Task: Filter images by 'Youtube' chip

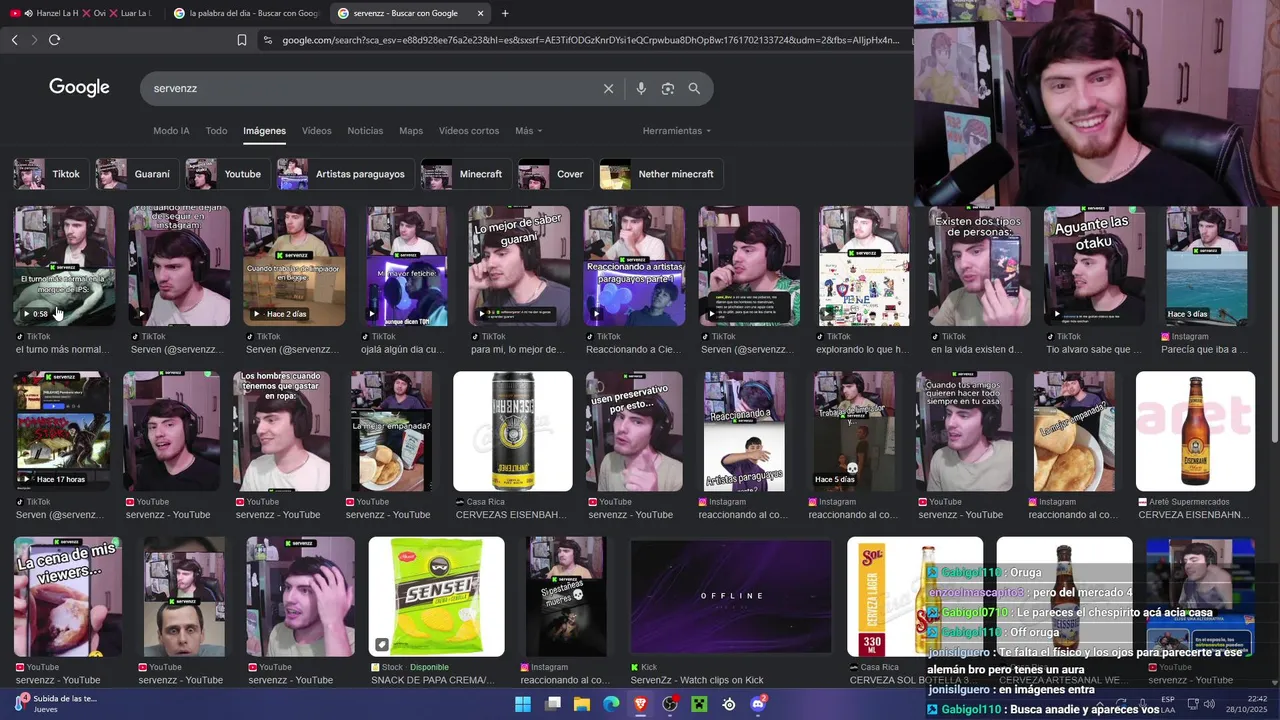Action: click(226, 174)
